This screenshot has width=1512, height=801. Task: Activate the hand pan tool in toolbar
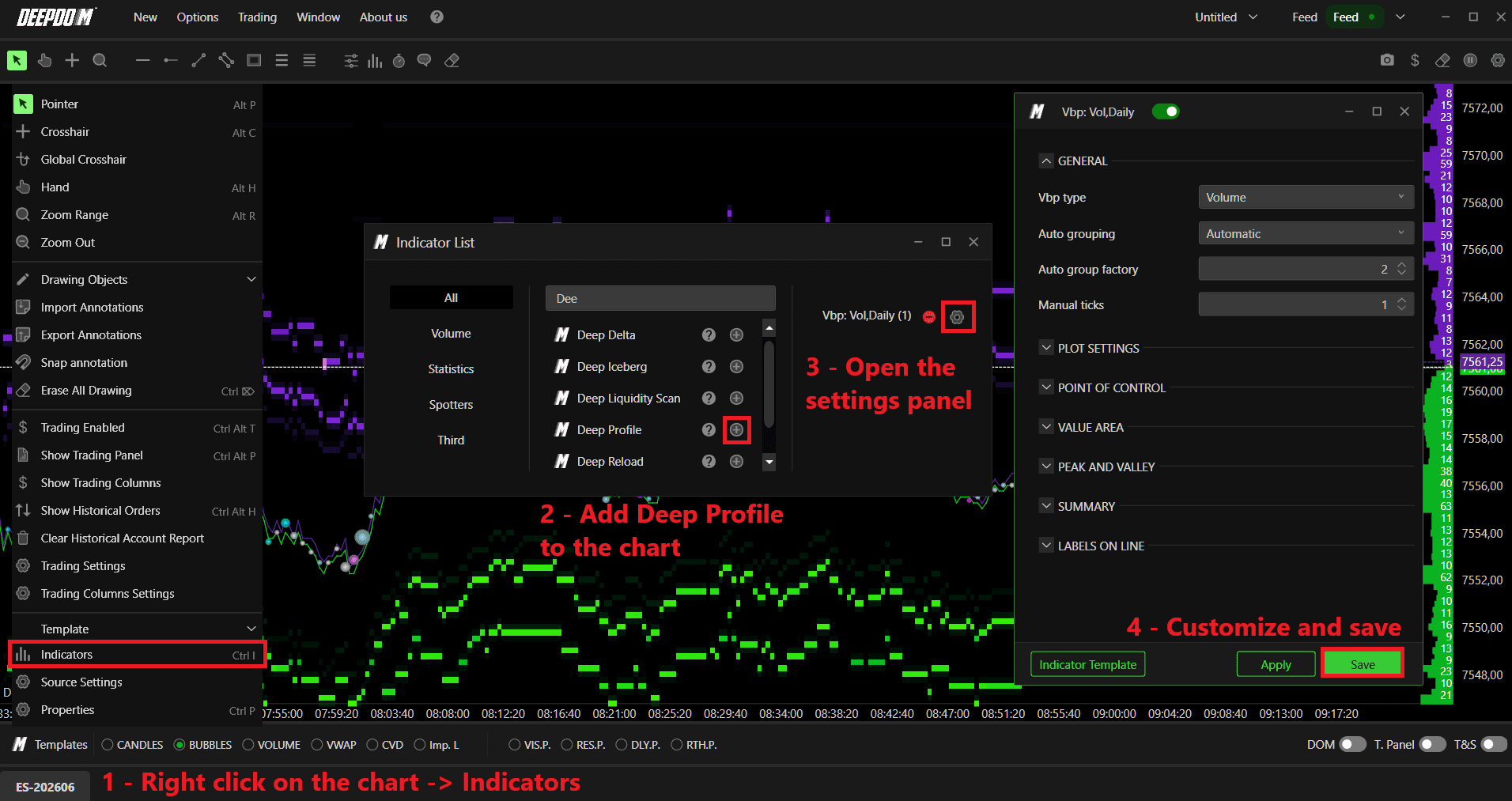click(44, 60)
